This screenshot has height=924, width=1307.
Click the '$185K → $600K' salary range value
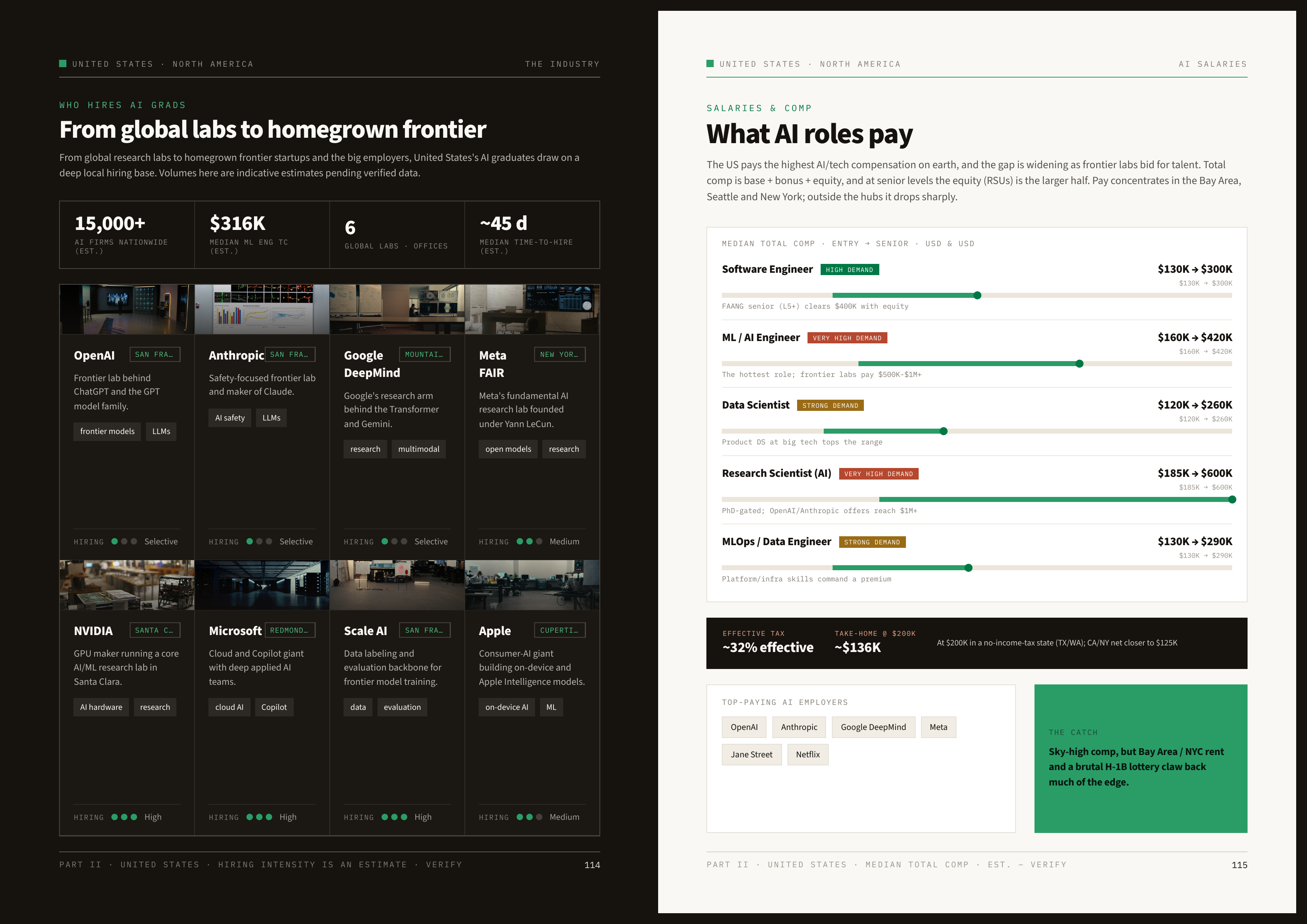[1195, 473]
